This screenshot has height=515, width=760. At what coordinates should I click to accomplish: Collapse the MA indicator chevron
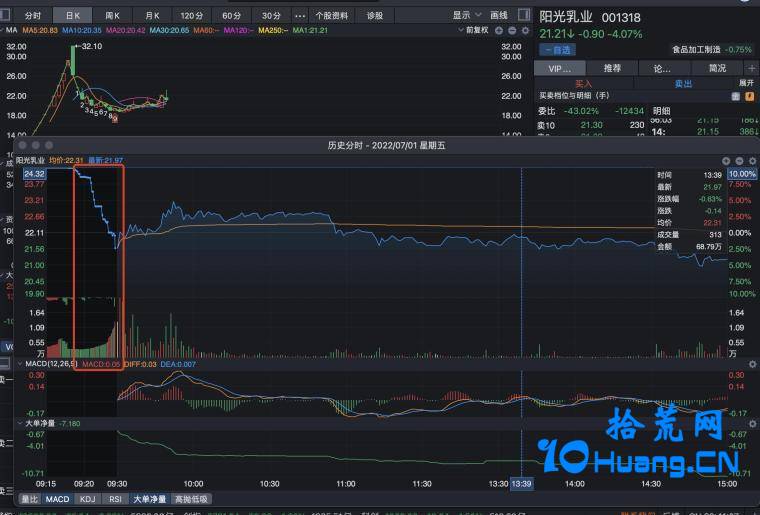pos(2,30)
